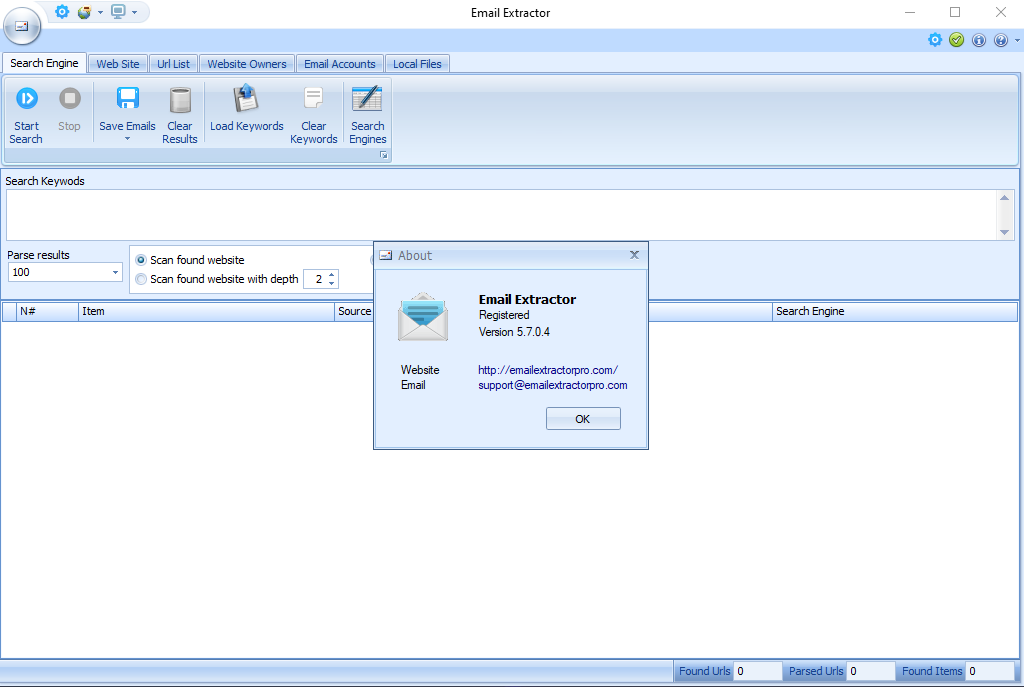
Task: Click the support email address link
Action: (x=552, y=385)
